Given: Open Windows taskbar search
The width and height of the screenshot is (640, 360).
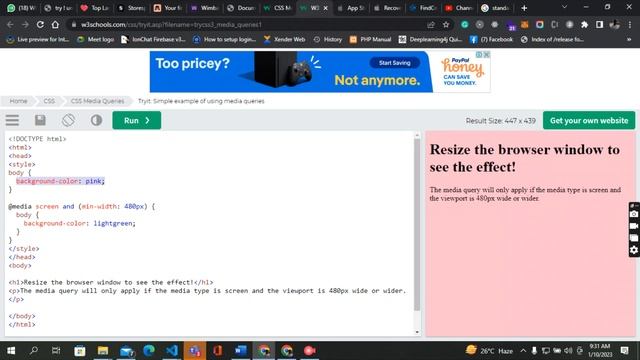Looking at the screenshot, I should coord(34,351).
